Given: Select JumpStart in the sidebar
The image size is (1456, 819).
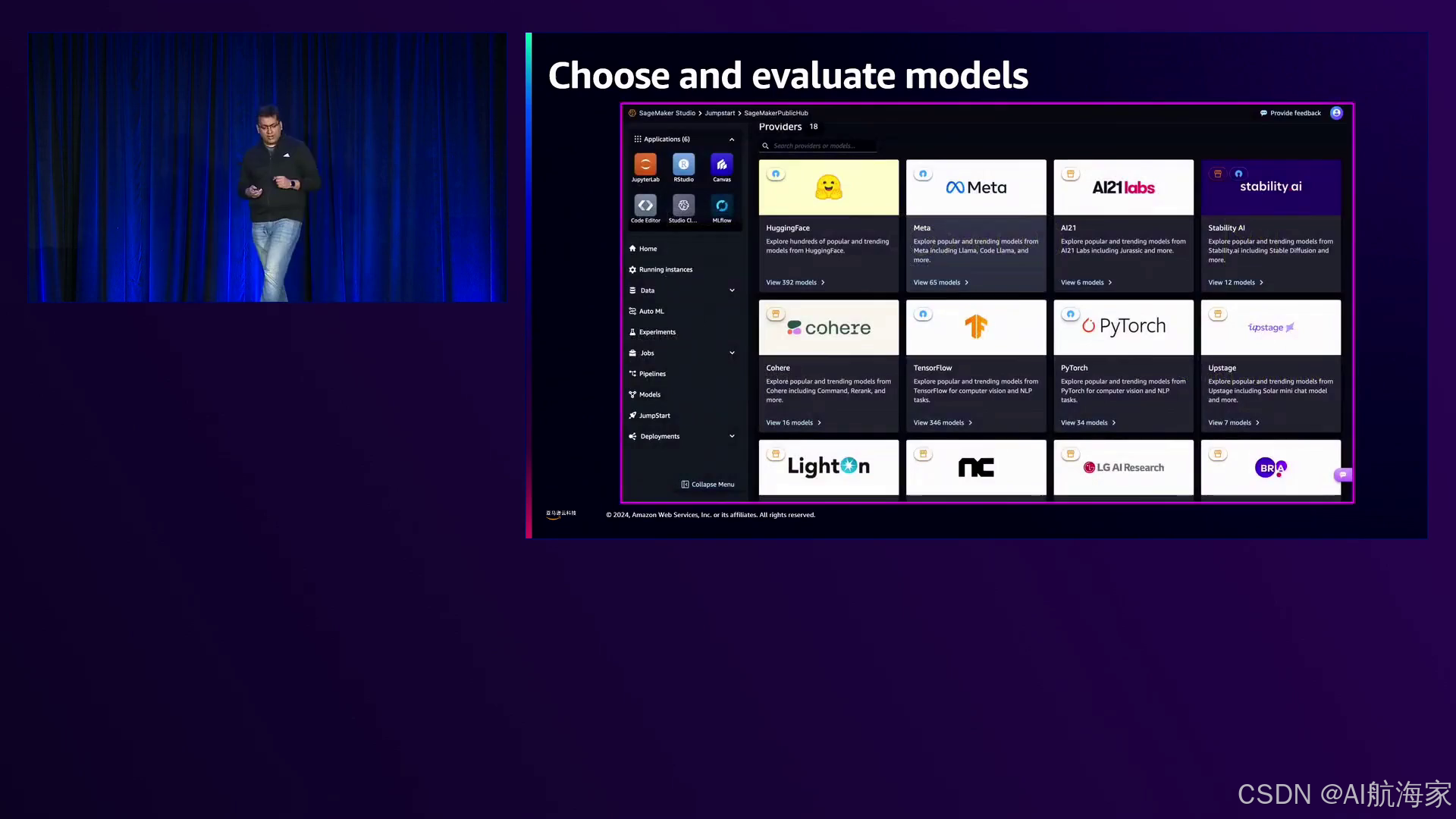Looking at the screenshot, I should pyautogui.click(x=654, y=416).
